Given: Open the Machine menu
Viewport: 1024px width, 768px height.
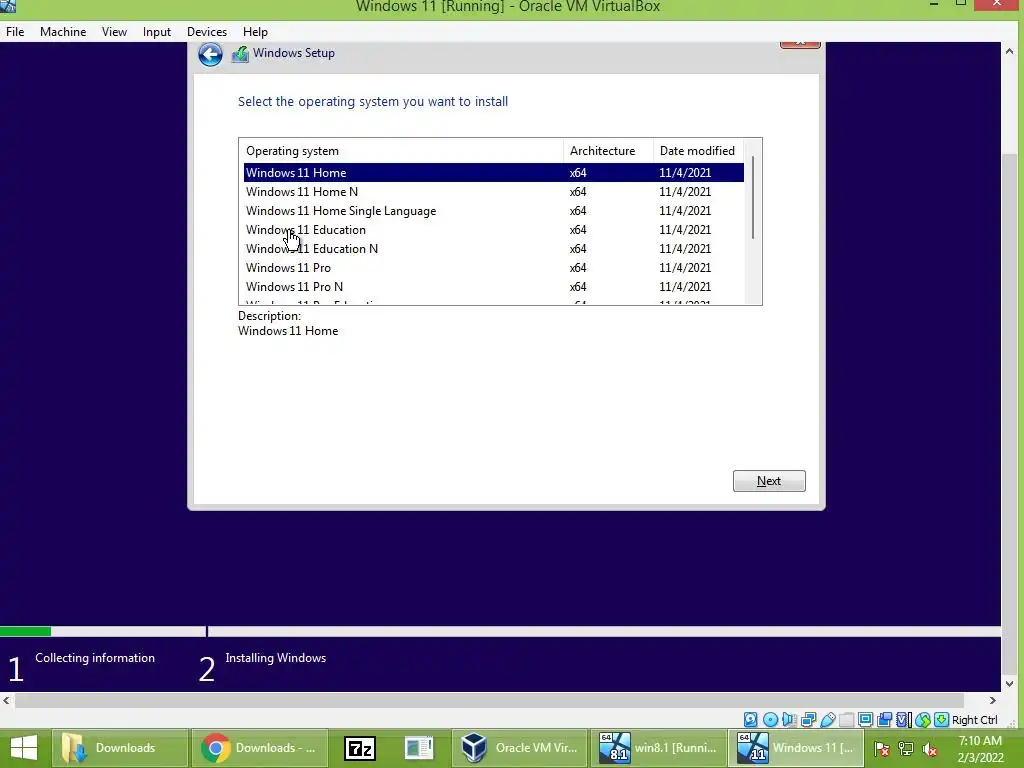Looking at the screenshot, I should coord(63,31).
